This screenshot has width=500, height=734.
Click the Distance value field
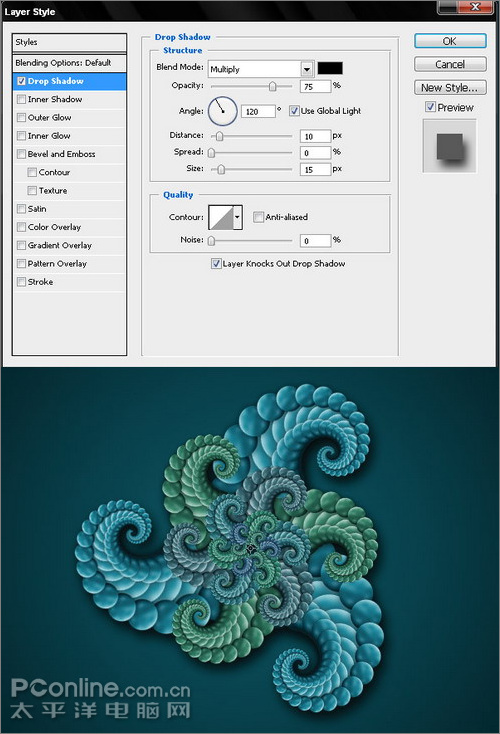pyautogui.click(x=316, y=136)
